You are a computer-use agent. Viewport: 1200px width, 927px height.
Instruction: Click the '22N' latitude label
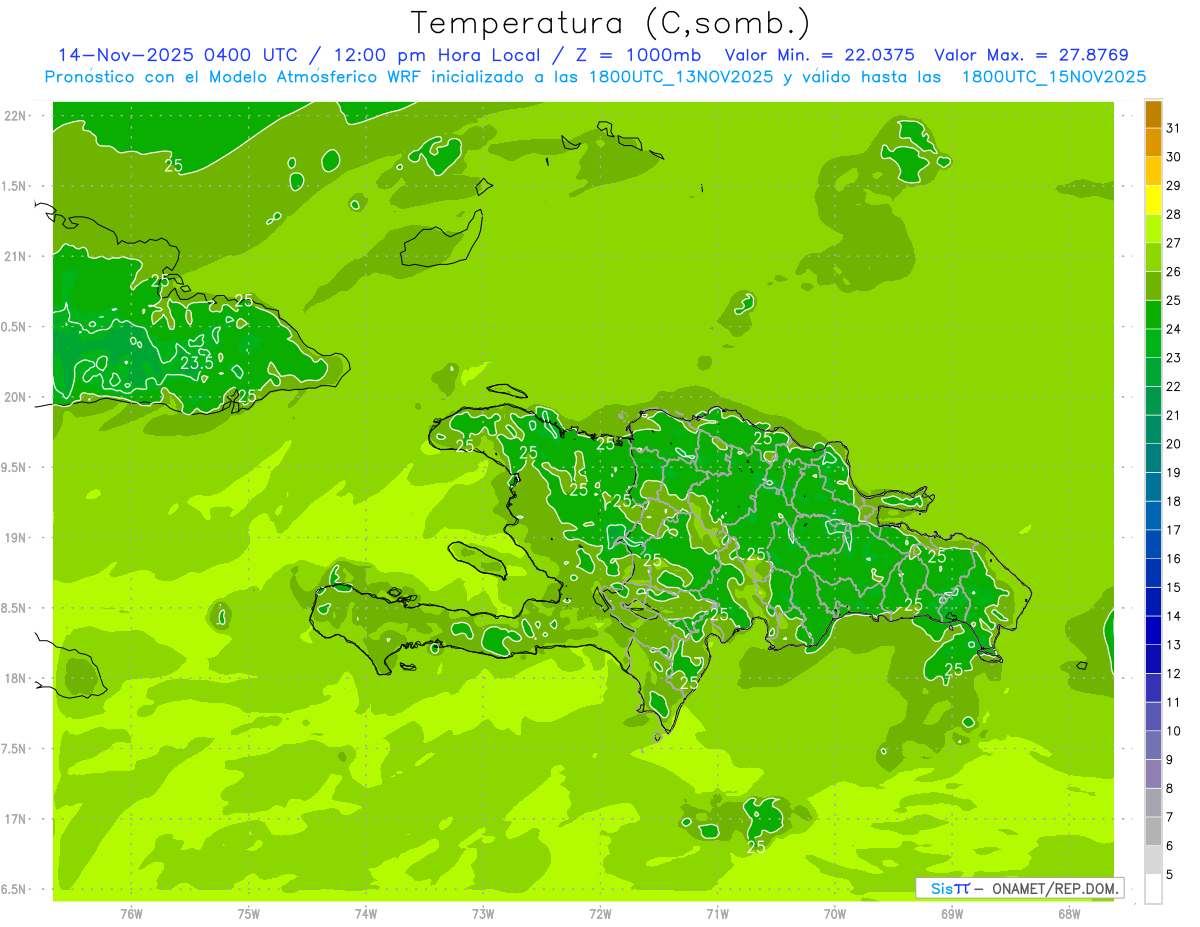pyautogui.click(x=14, y=116)
